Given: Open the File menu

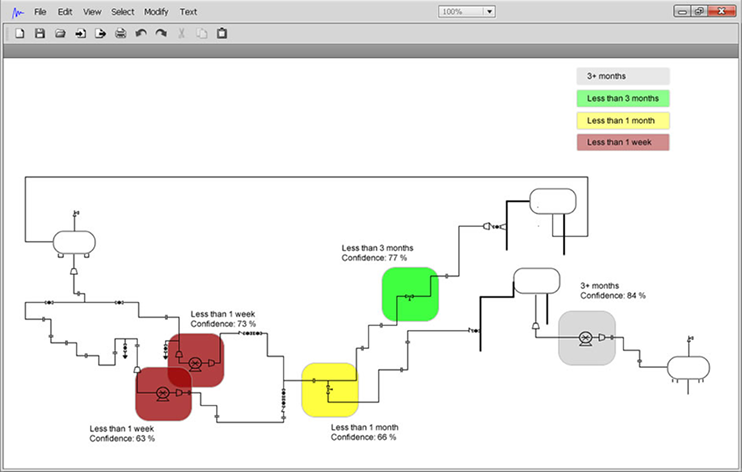Looking at the screenshot, I should pyautogui.click(x=40, y=12).
